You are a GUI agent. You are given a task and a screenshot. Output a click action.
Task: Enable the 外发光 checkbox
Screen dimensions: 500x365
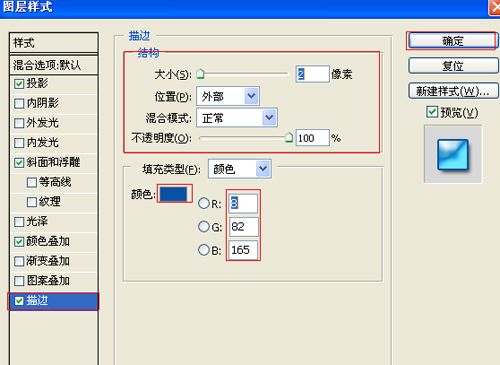point(19,123)
